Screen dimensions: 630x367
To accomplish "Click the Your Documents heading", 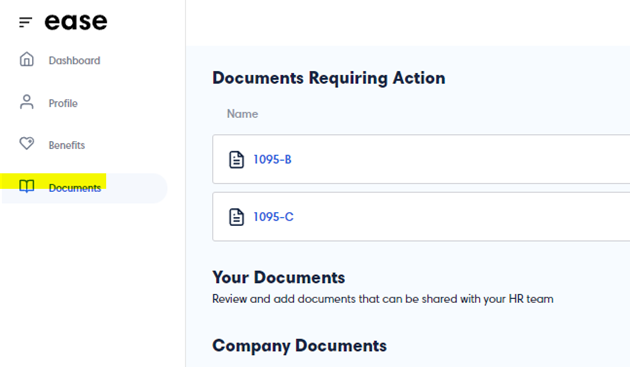I will click(x=278, y=277).
